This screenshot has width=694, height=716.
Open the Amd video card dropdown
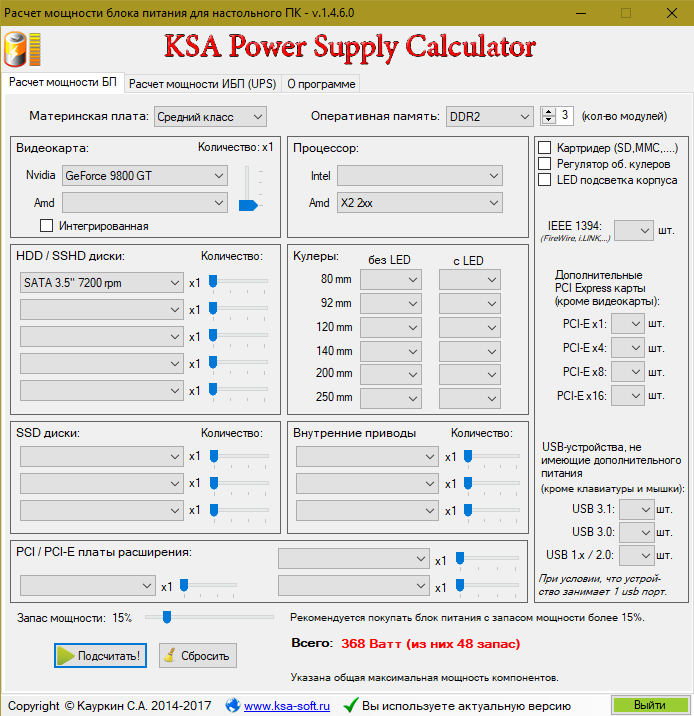pos(145,203)
